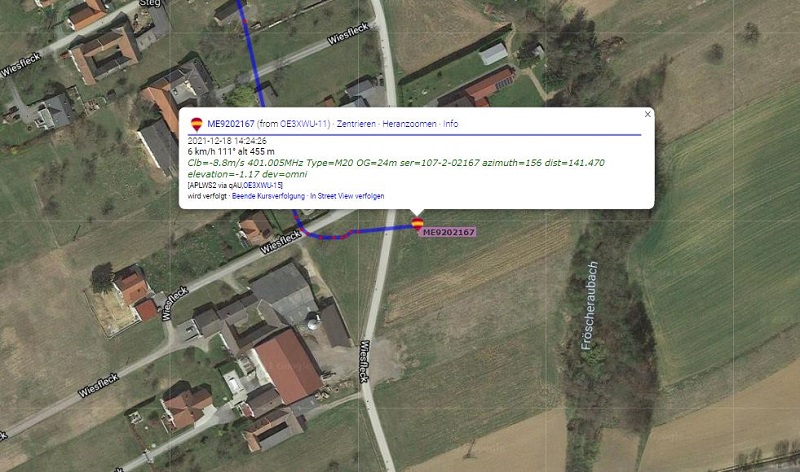The height and width of the screenshot is (472, 800).
Task: Open the OE3XWU-15 igate link
Action: (x=263, y=185)
